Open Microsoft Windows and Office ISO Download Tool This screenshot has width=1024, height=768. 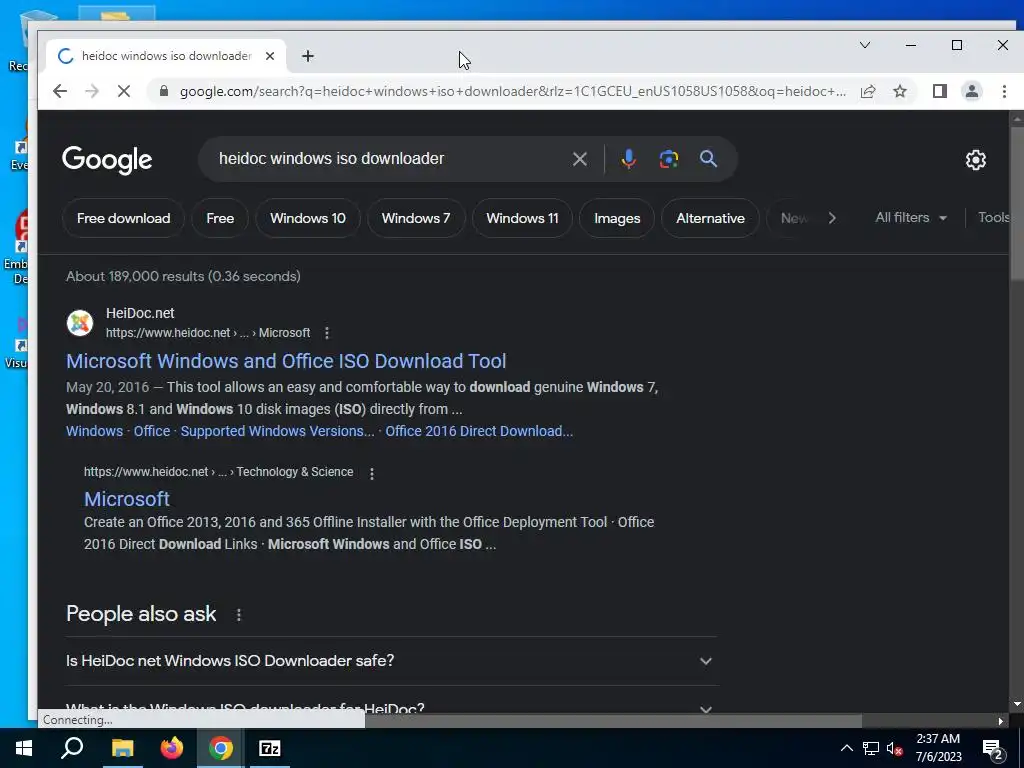[x=286, y=361]
